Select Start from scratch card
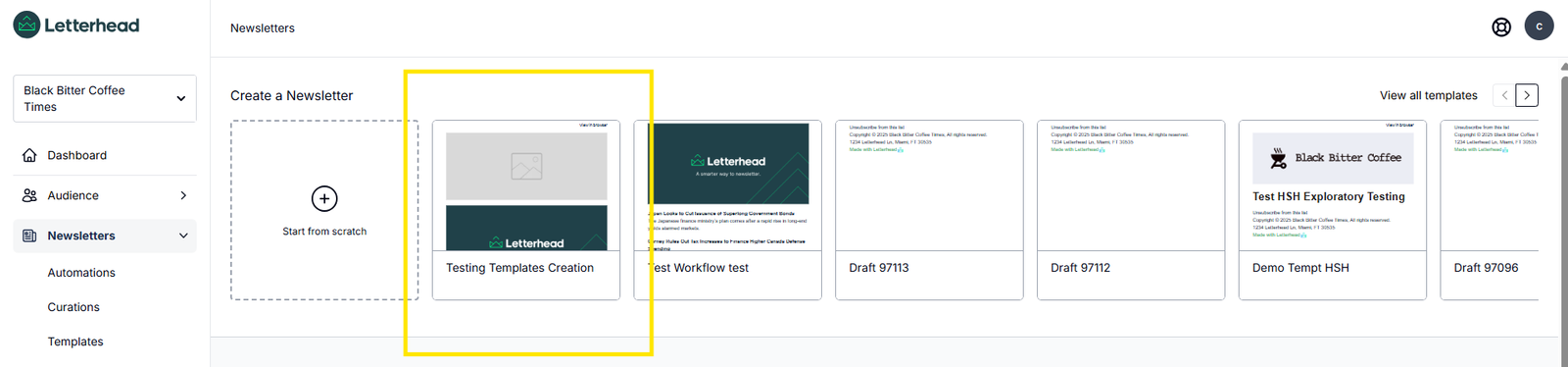1568x367 pixels. pyautogui.click(x=324, y=210)
